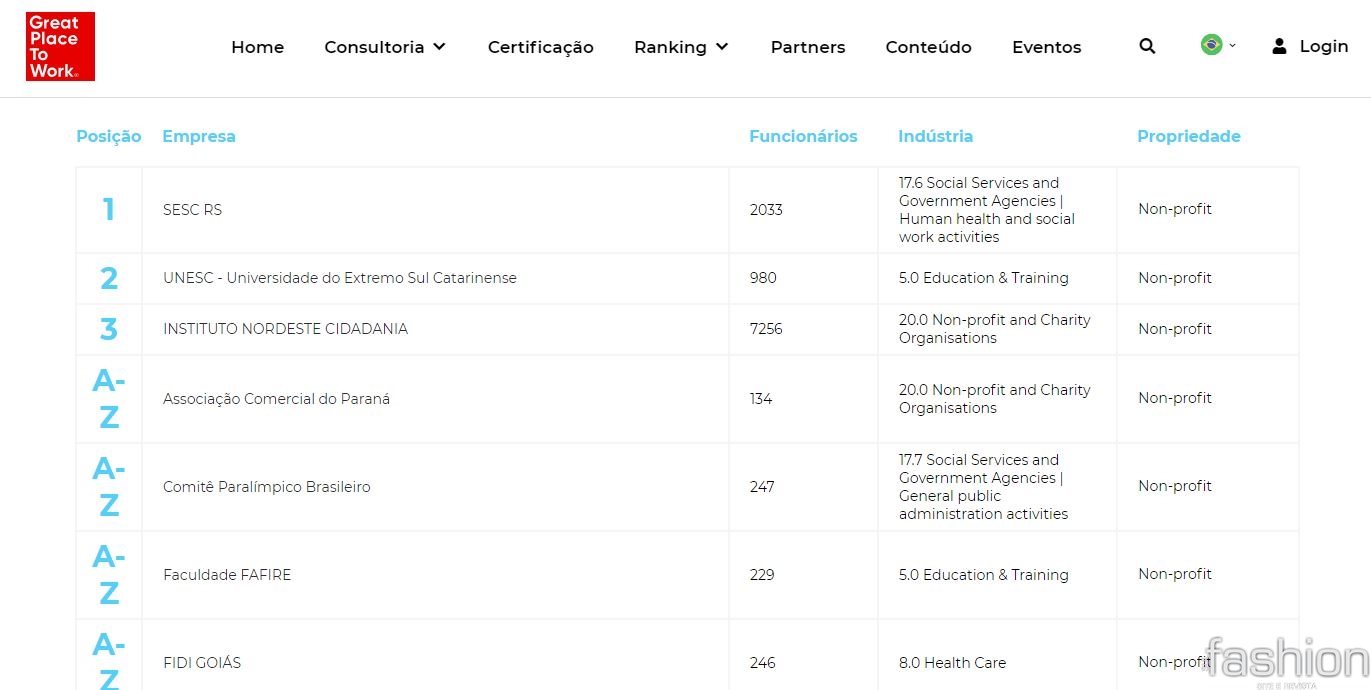Viewport: 1371px width, 690px height.
Task: Click the Login link
Action: (x=1323, y=46)
